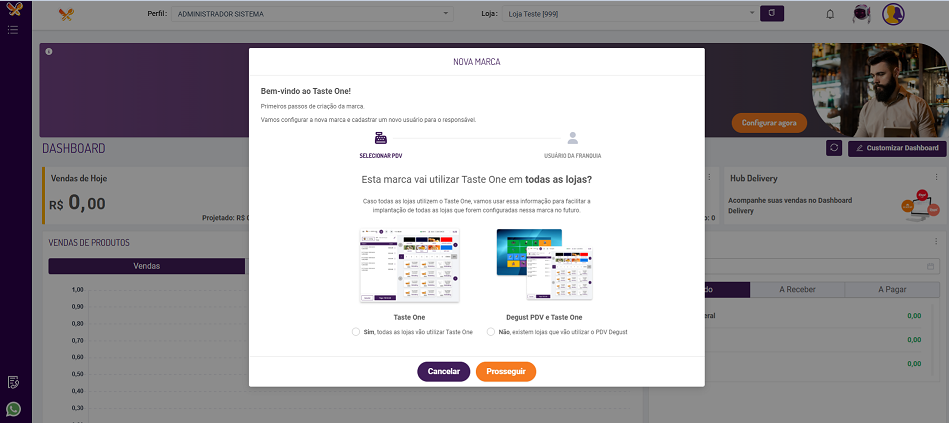The width and height of the screenshot is (949, 423).
Task: Click the Hub Delivery illustration icon
Action: point(922,206)
